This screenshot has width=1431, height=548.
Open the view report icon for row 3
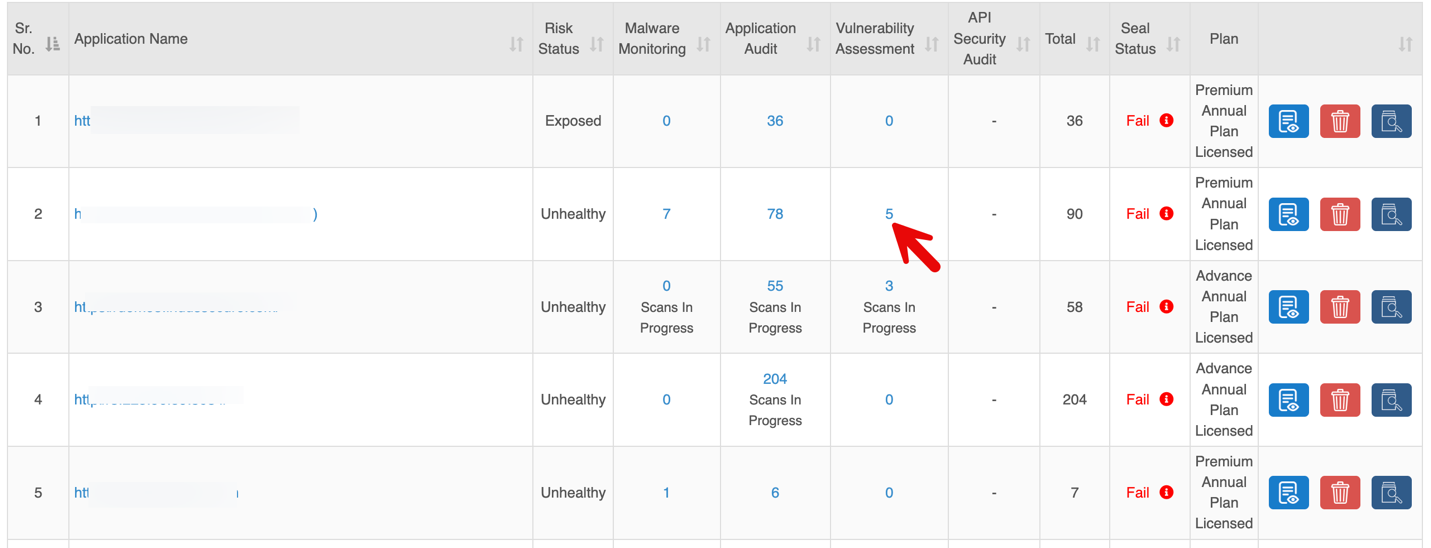(x=1288, y=307)
